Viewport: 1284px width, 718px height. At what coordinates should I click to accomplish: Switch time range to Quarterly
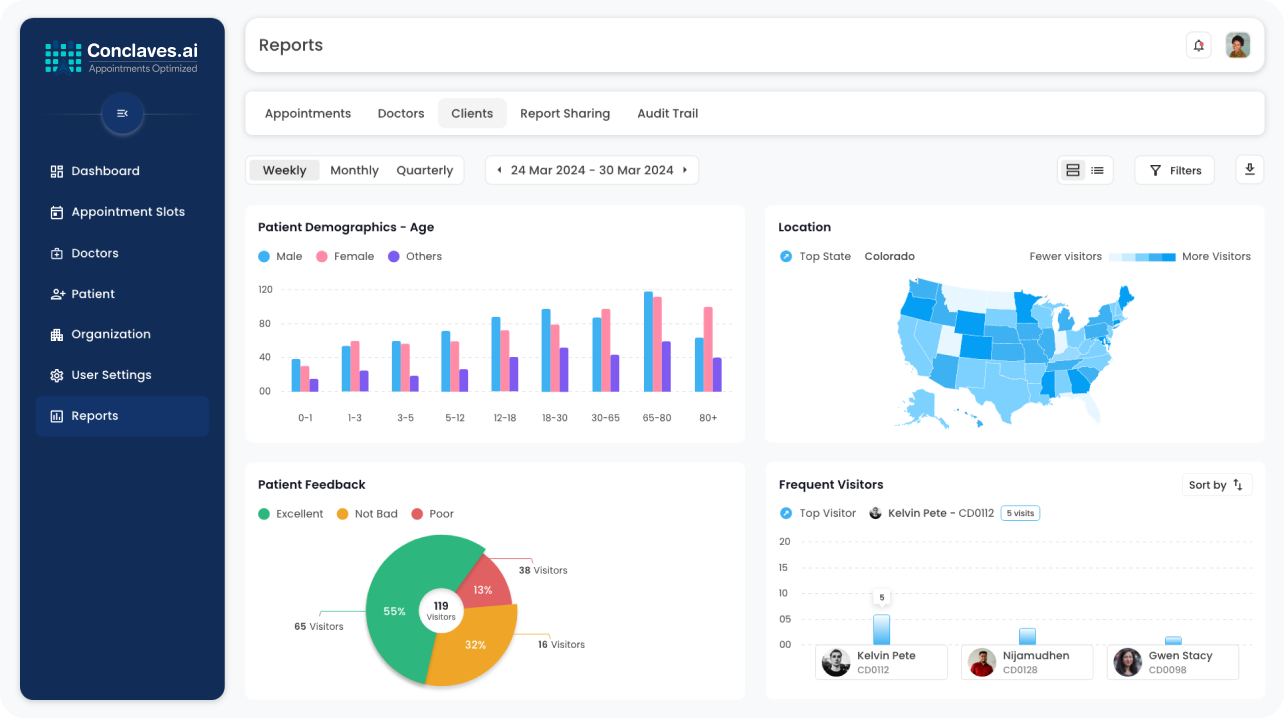(424, 170)
